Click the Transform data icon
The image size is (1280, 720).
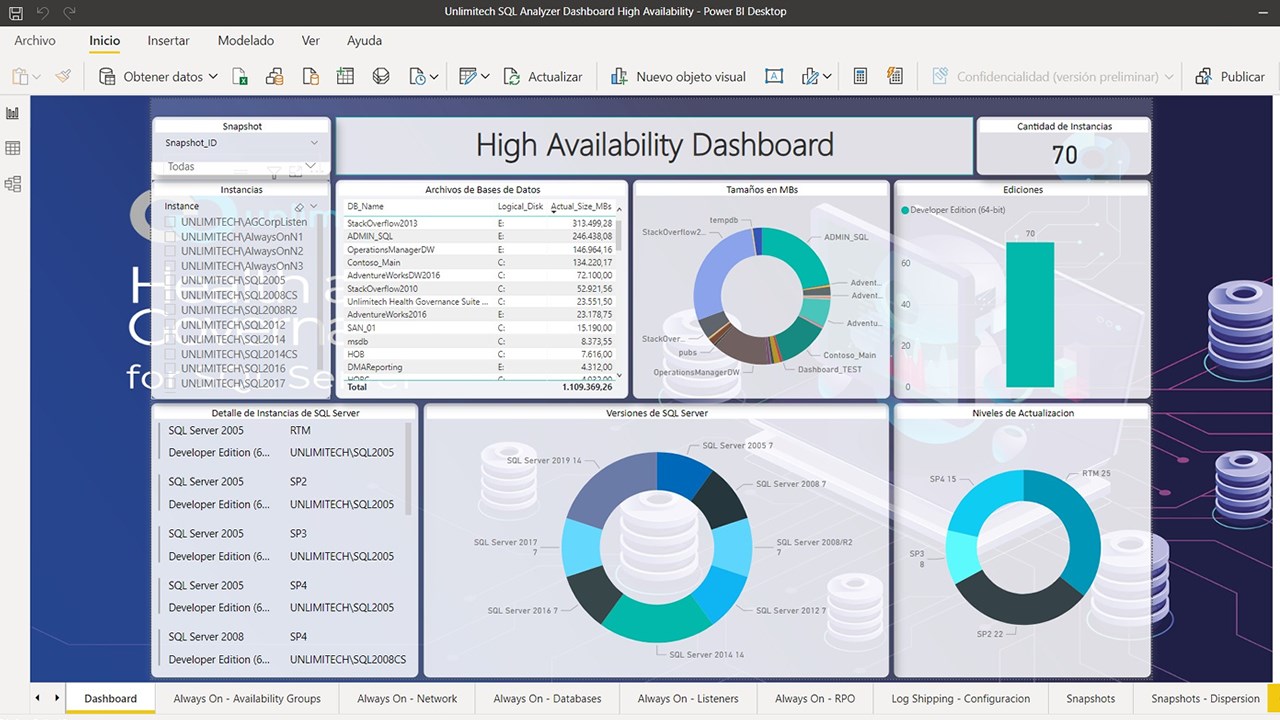pos(467,76)
